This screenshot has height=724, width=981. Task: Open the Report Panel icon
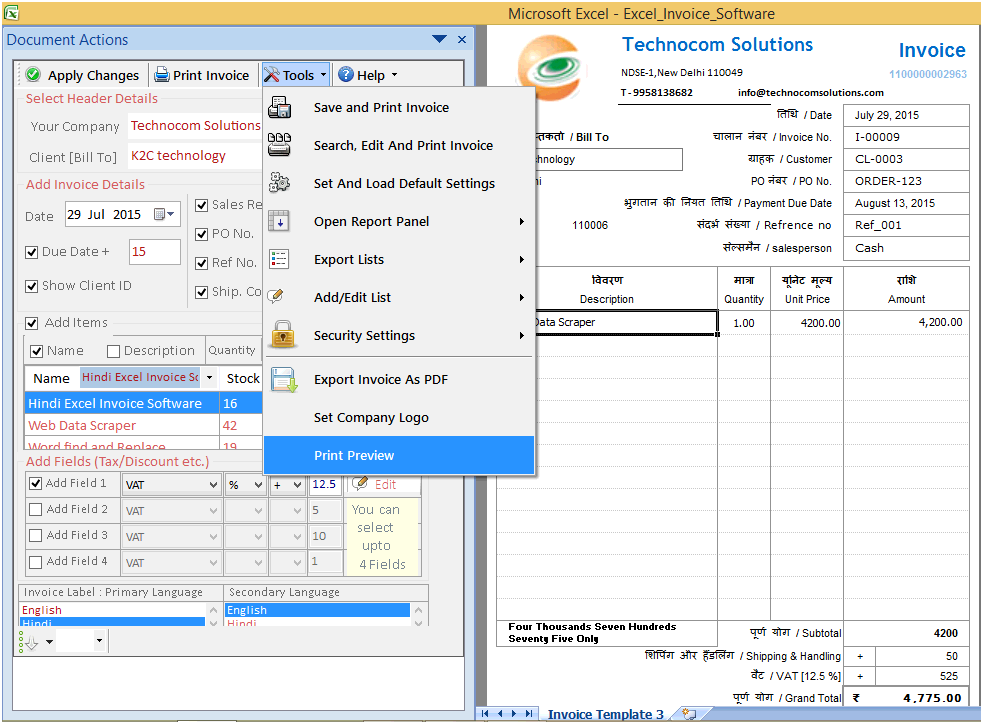tap(279, 219)
